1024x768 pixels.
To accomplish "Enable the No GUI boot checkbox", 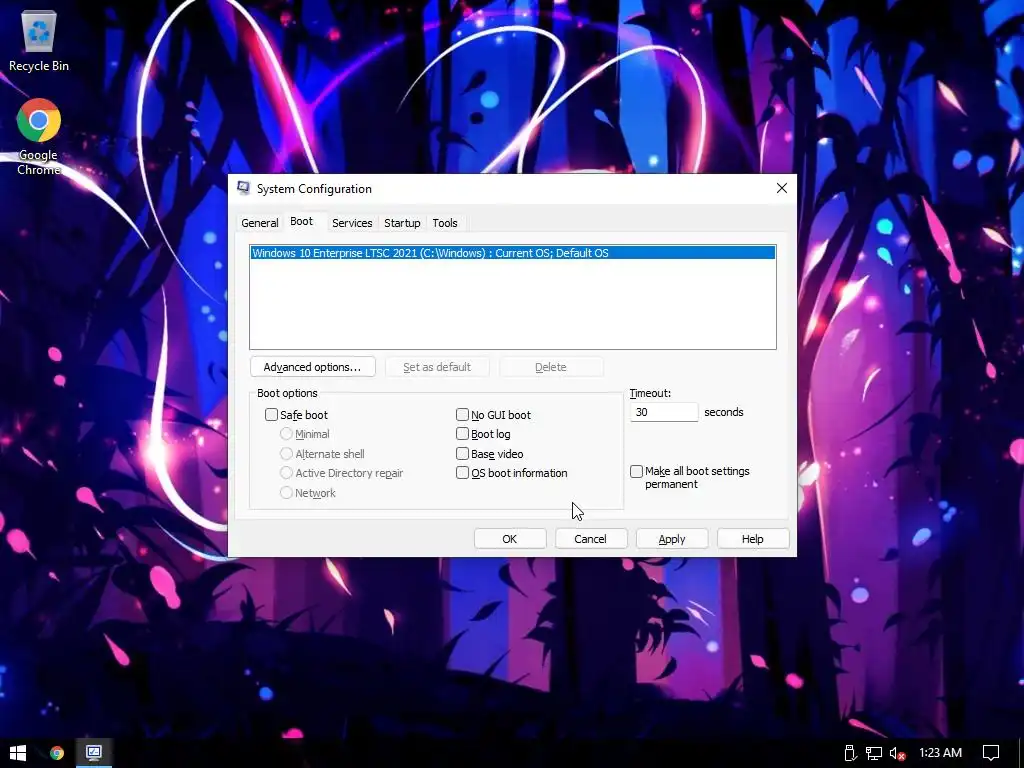I will 462,415.
